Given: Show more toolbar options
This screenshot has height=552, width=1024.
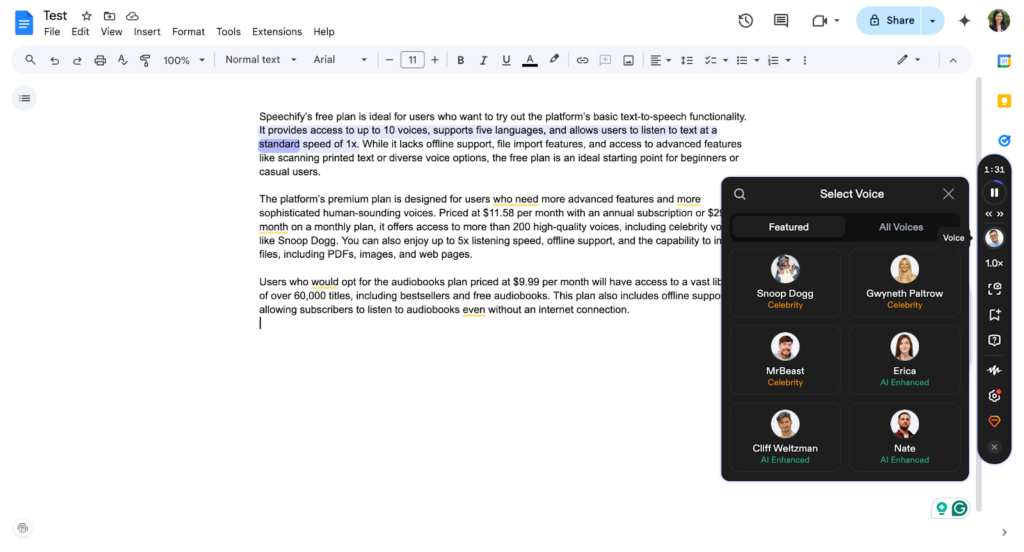Looking at the screenshot, I should tap(805, 60).
